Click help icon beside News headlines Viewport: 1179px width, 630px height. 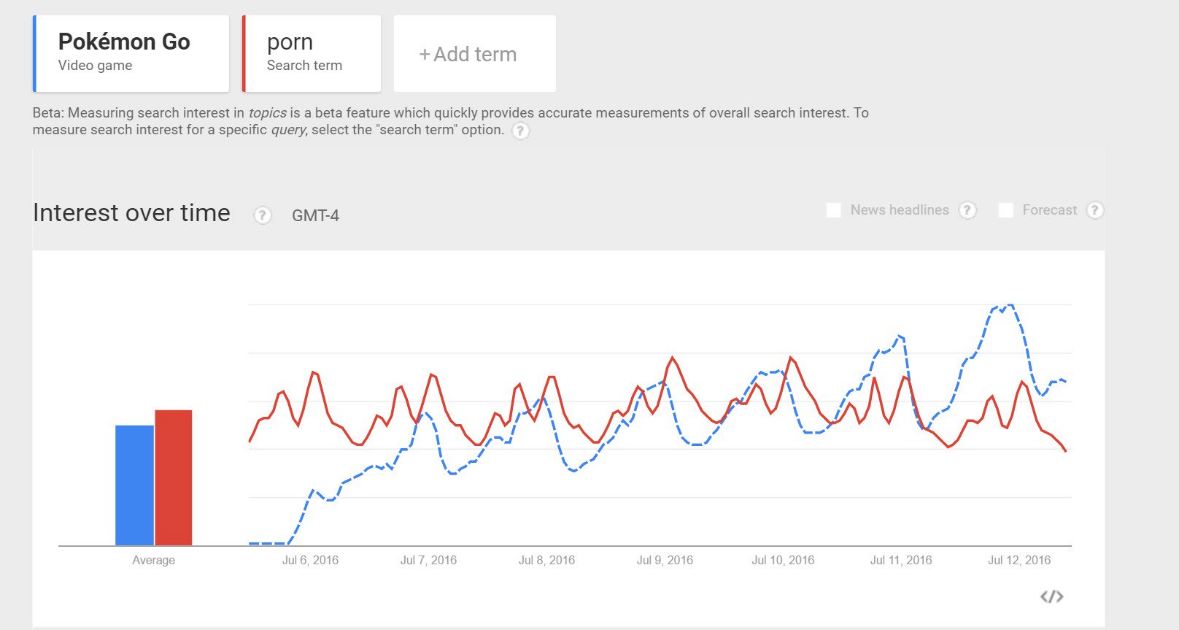pos(968,211)
